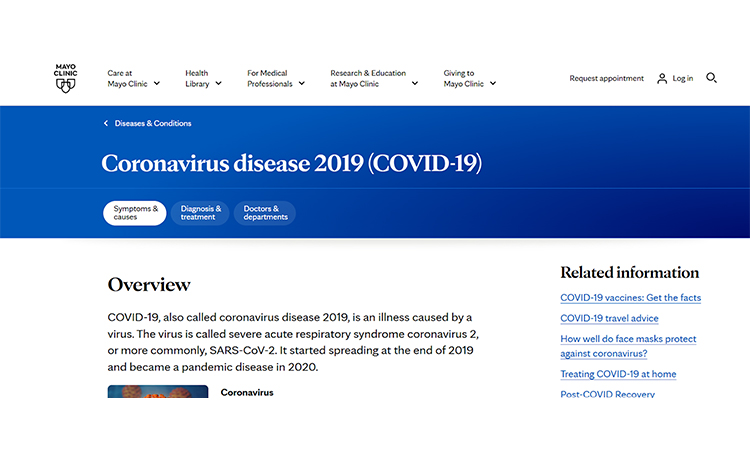Expand the Care at Mayo Clinic chevron
The height and width of the screenshot is (450, 750).
(x=156, y=84)
